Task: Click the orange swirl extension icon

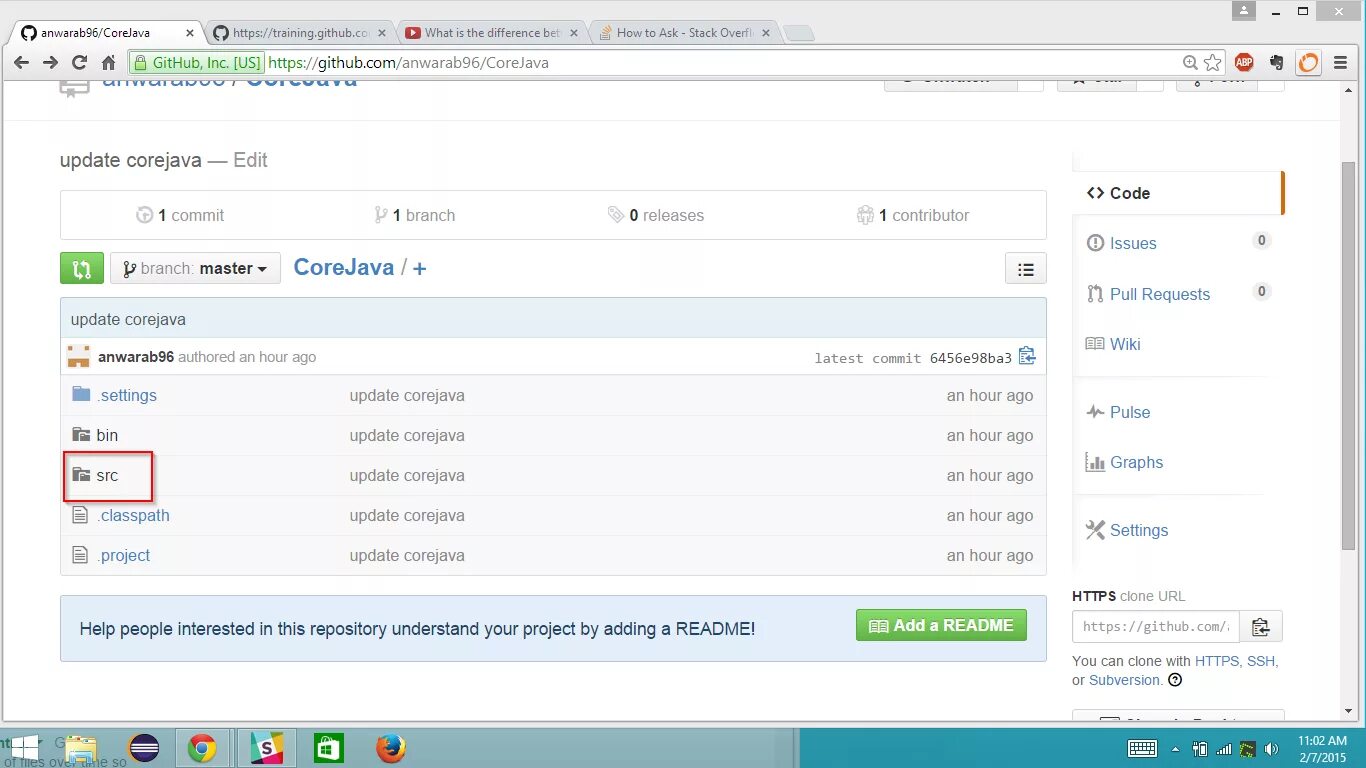Action: click(x=1308, y=62)
